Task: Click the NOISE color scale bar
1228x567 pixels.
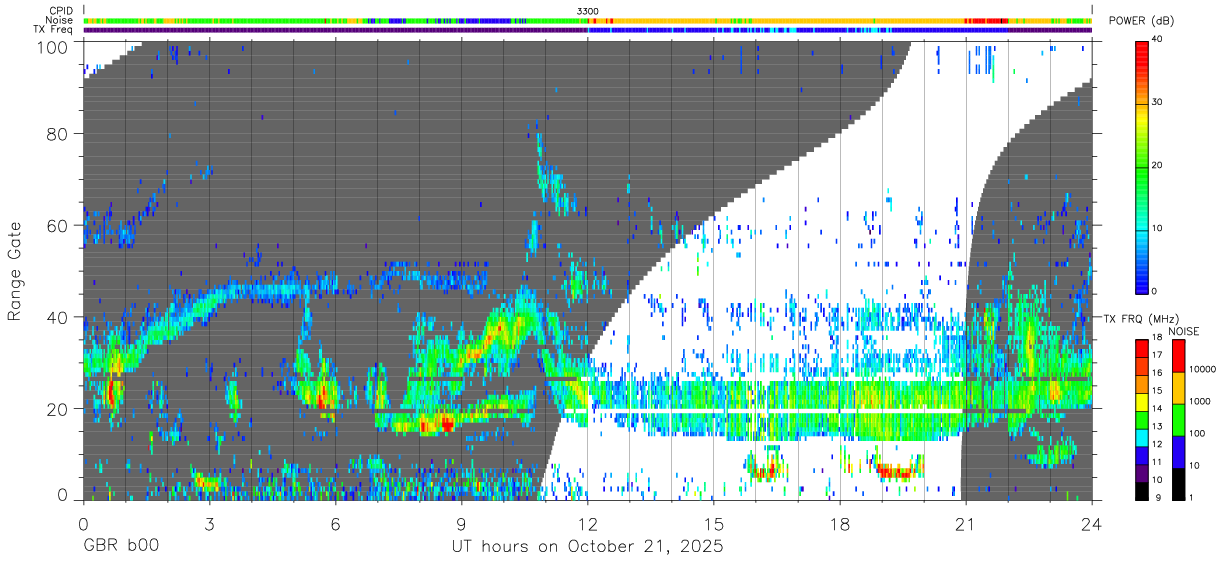Action: 1177,419
